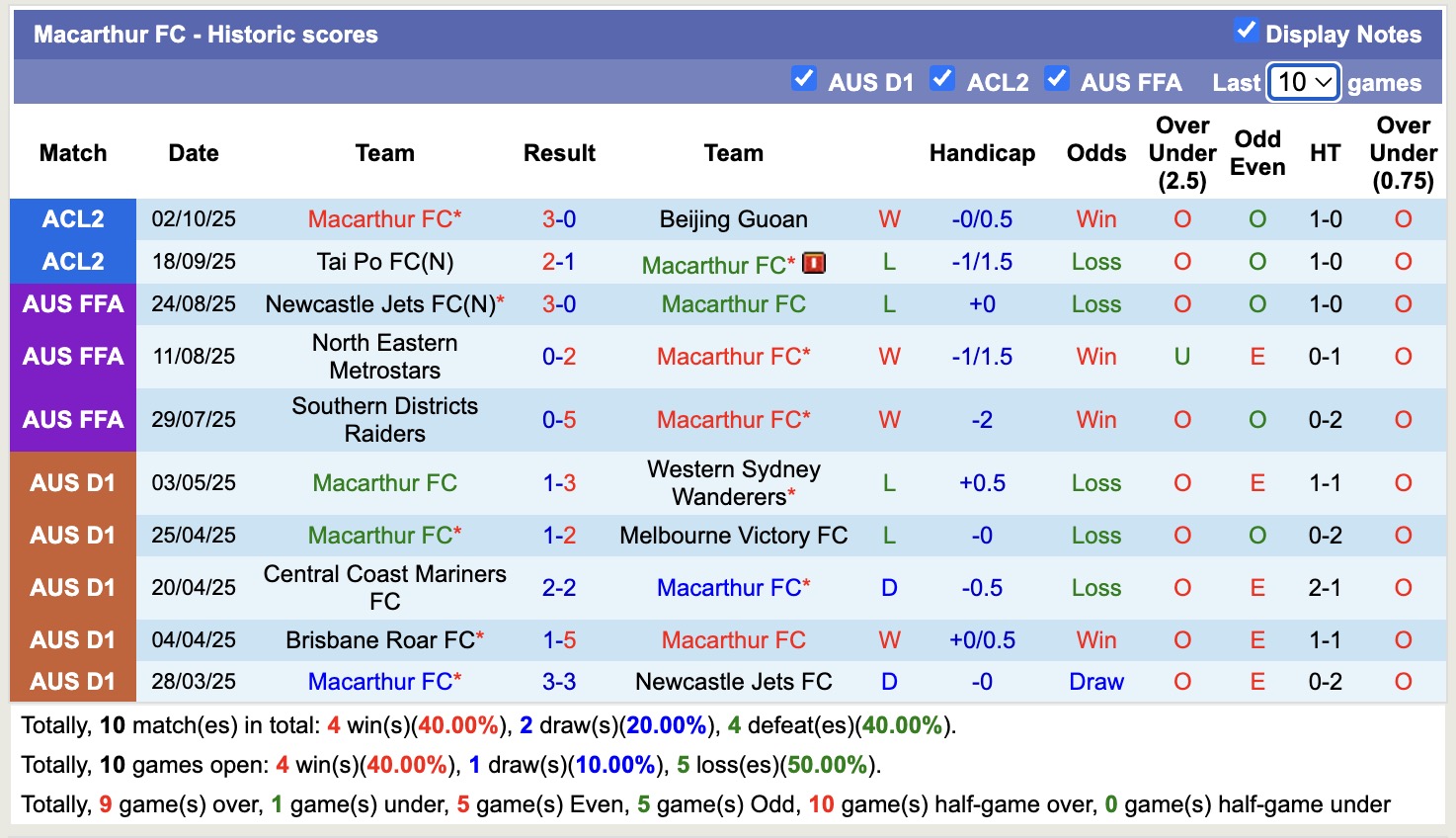
Task: Select the AUS FFA badge for 24/08/25 match
Action: click(72, 303)
